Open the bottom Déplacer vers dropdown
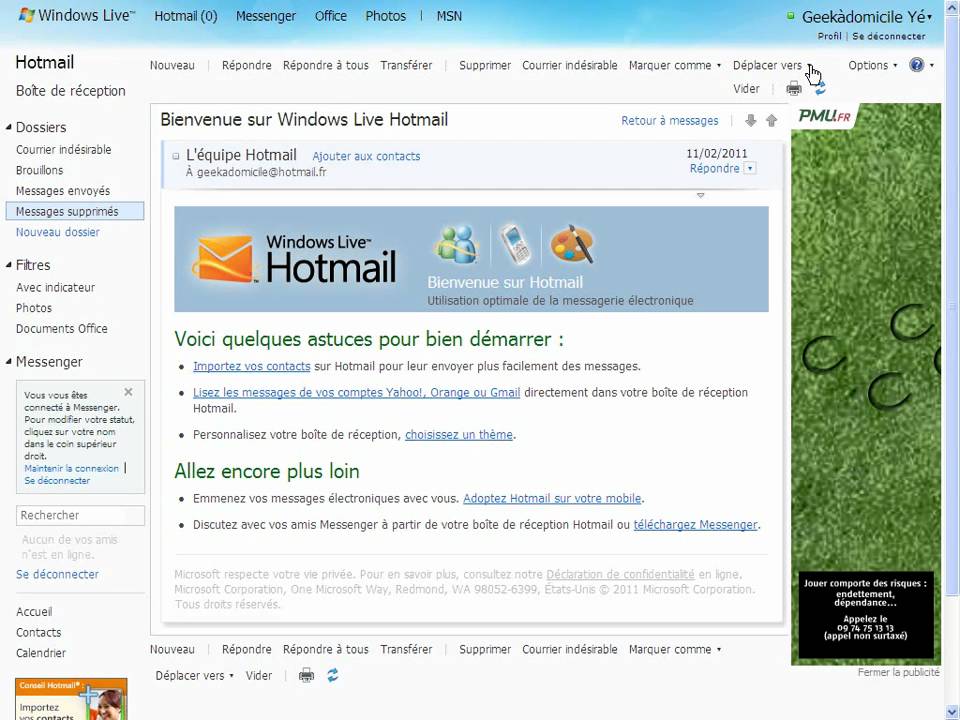The width and height of the screenshot is (960, 720). click(x=195, y=676)
